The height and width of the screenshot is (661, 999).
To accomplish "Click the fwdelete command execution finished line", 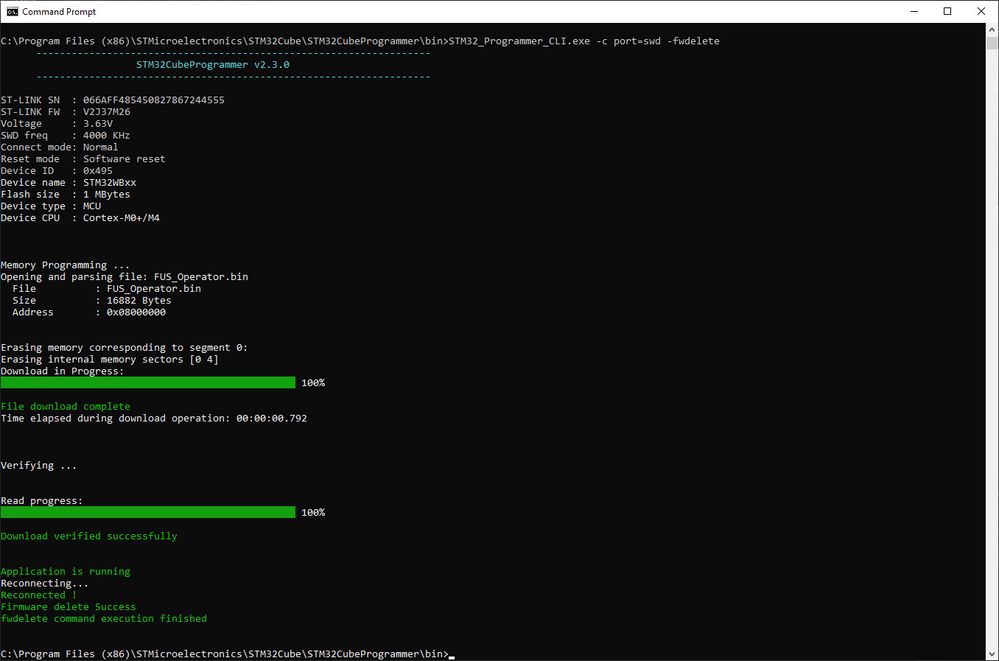I will [x=104, y=619].
